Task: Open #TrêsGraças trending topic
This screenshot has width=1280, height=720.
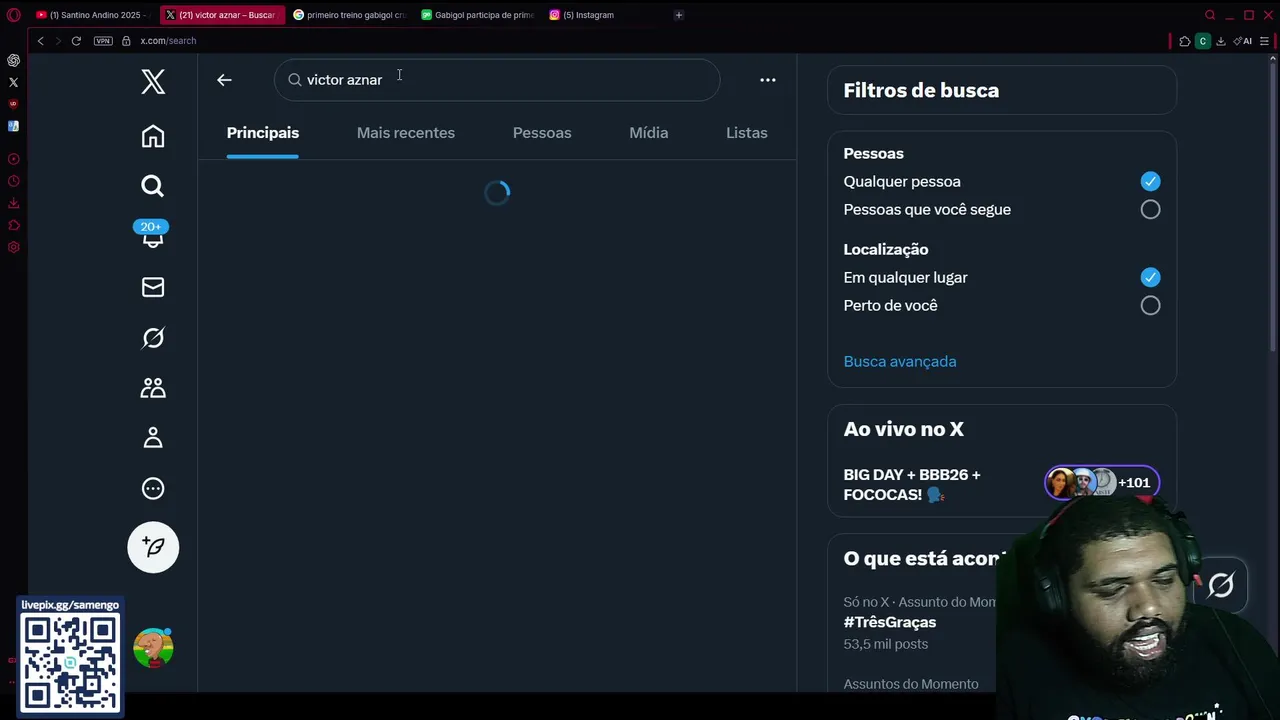Action: point(890,622)
